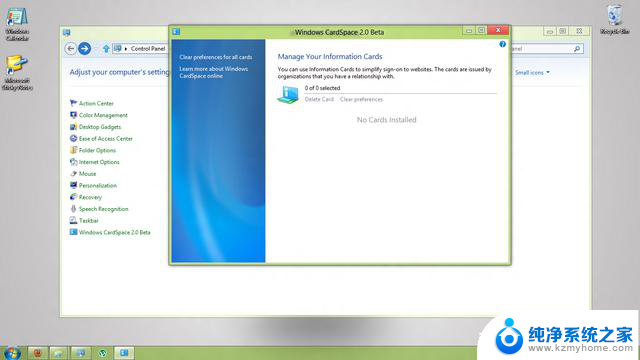This screenshot has width=640, height=360.
Task: Expand the Control Panel breadcrumb arrow
Action: (x=126, y=49)
